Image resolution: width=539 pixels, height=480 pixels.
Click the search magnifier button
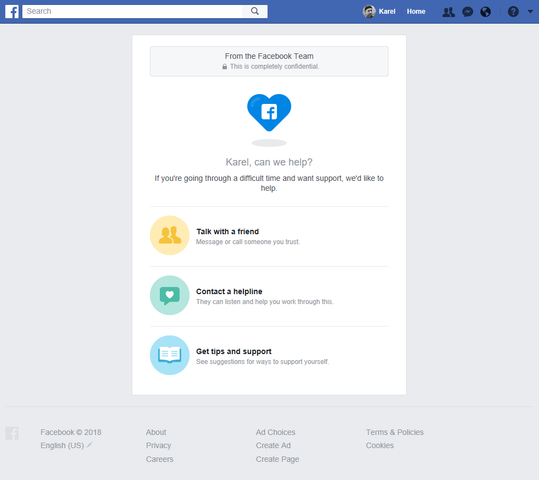255,11
